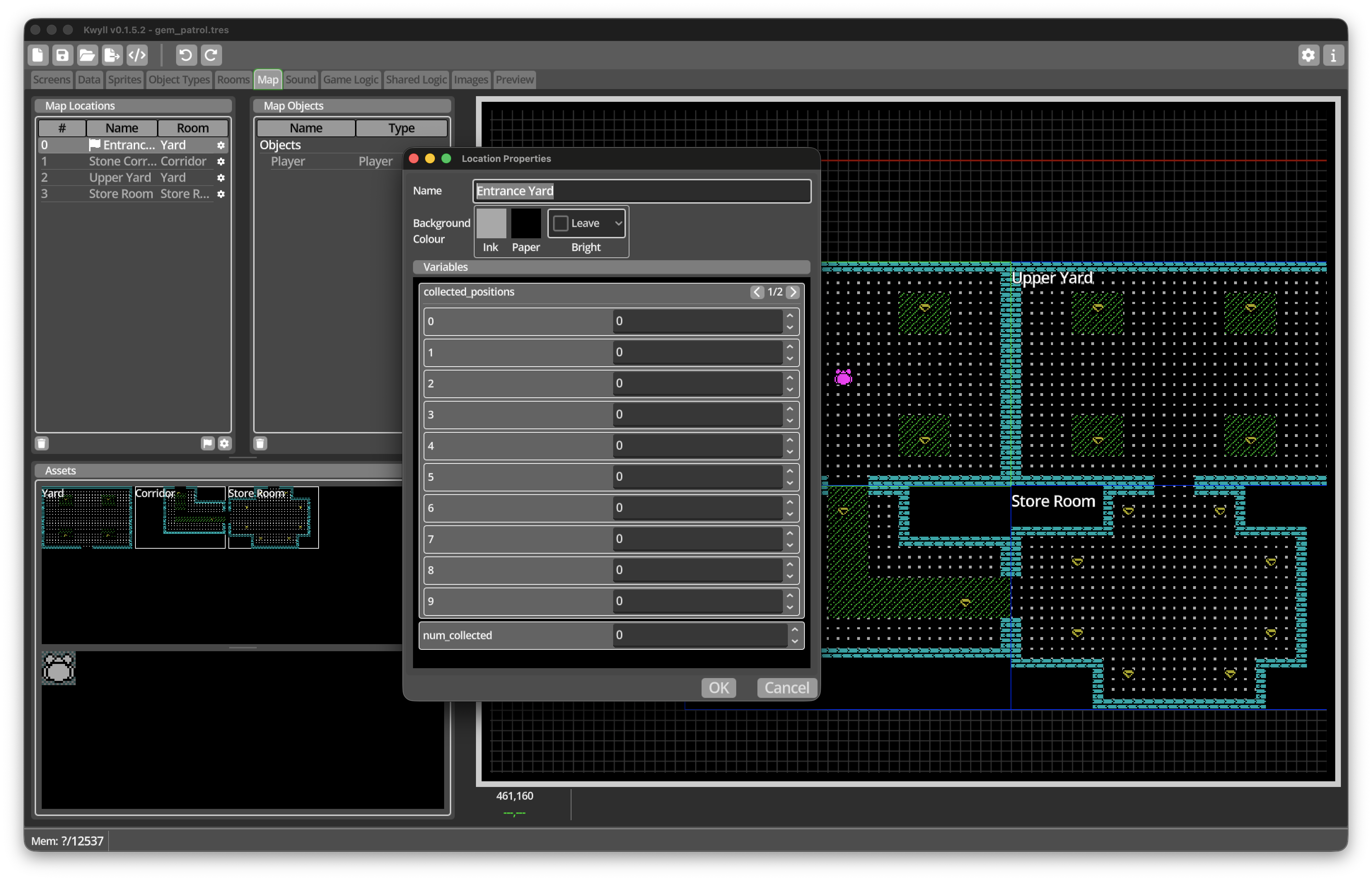Decrease the value for index 7

tap(790, 545)
